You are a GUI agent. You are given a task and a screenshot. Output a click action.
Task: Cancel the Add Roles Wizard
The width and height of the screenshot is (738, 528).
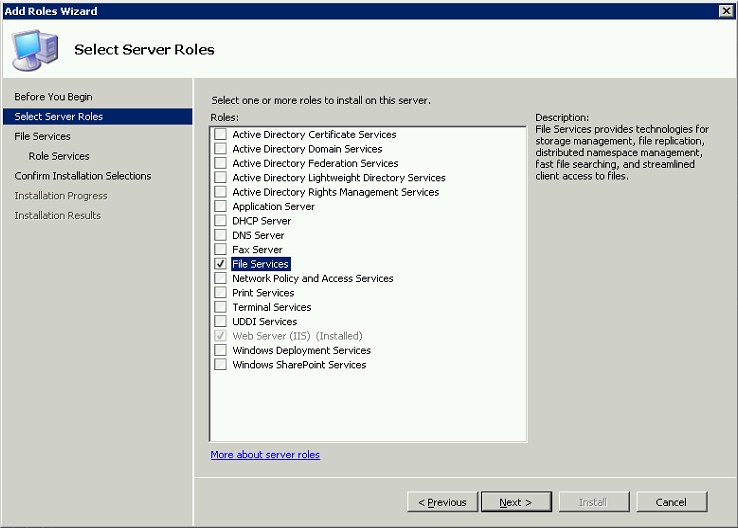point(671,502)
